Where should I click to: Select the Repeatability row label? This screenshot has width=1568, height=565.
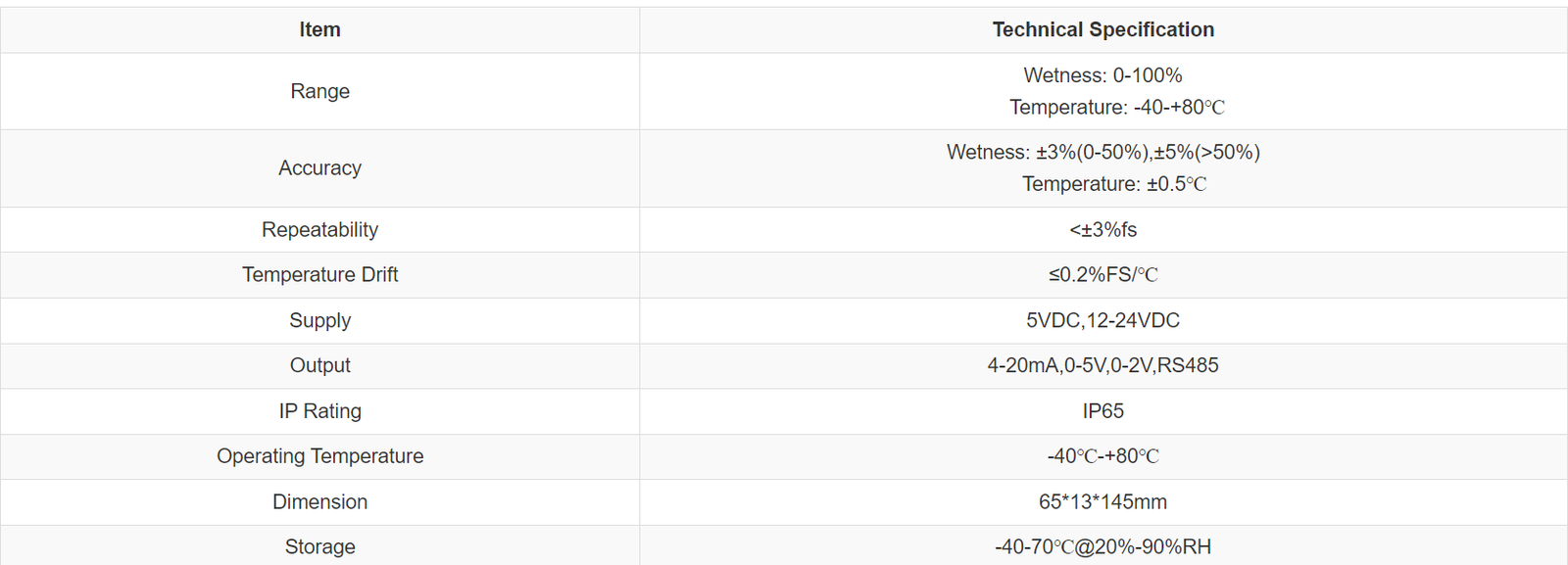(x=319, y=230)
